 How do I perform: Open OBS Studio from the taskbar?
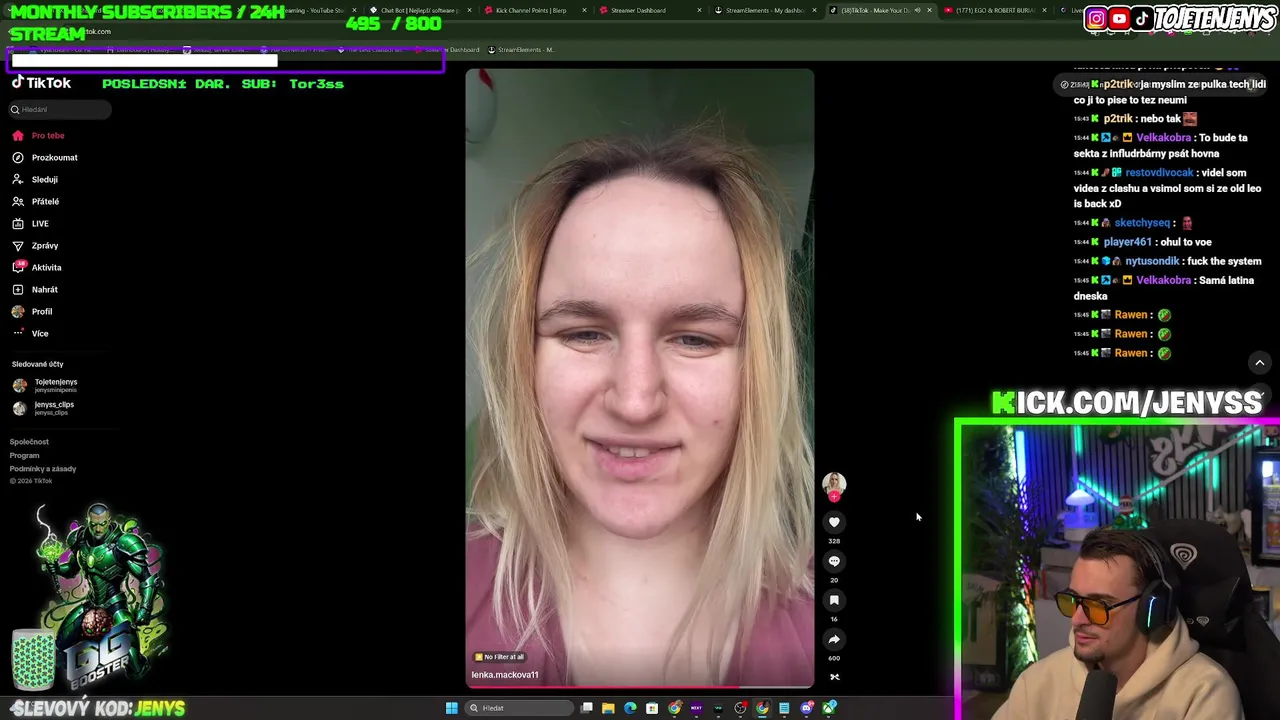coord(740,708)
